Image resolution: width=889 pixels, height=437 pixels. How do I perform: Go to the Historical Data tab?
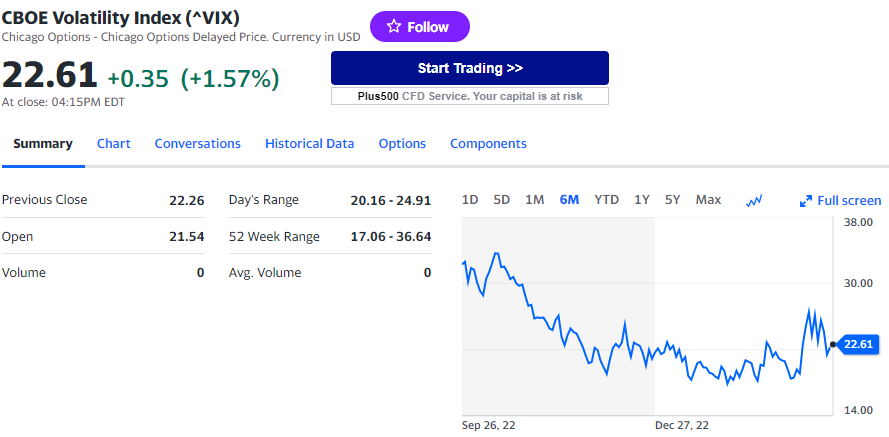pyautogui.click(x=310, y=143)
